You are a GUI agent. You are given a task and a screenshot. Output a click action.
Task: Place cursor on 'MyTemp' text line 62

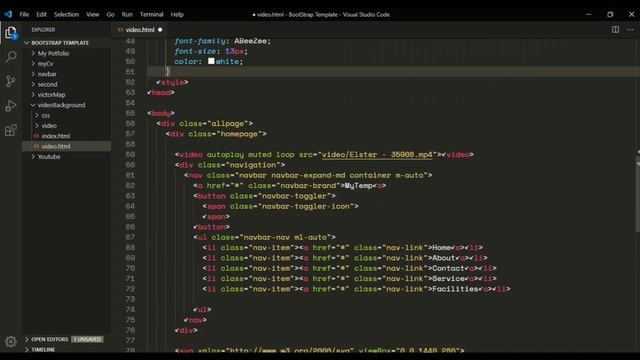click(x=359, y=186)
